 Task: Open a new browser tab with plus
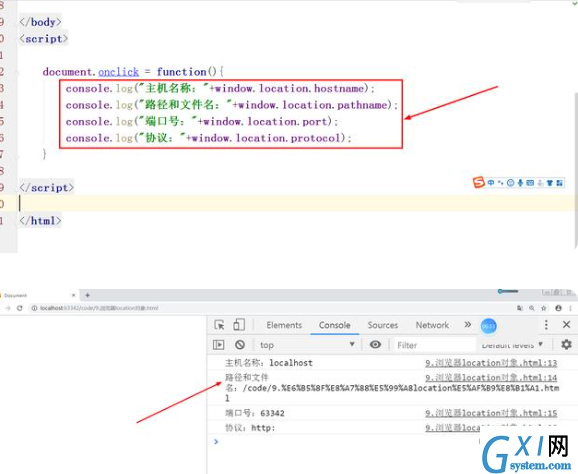click(87, 295)
